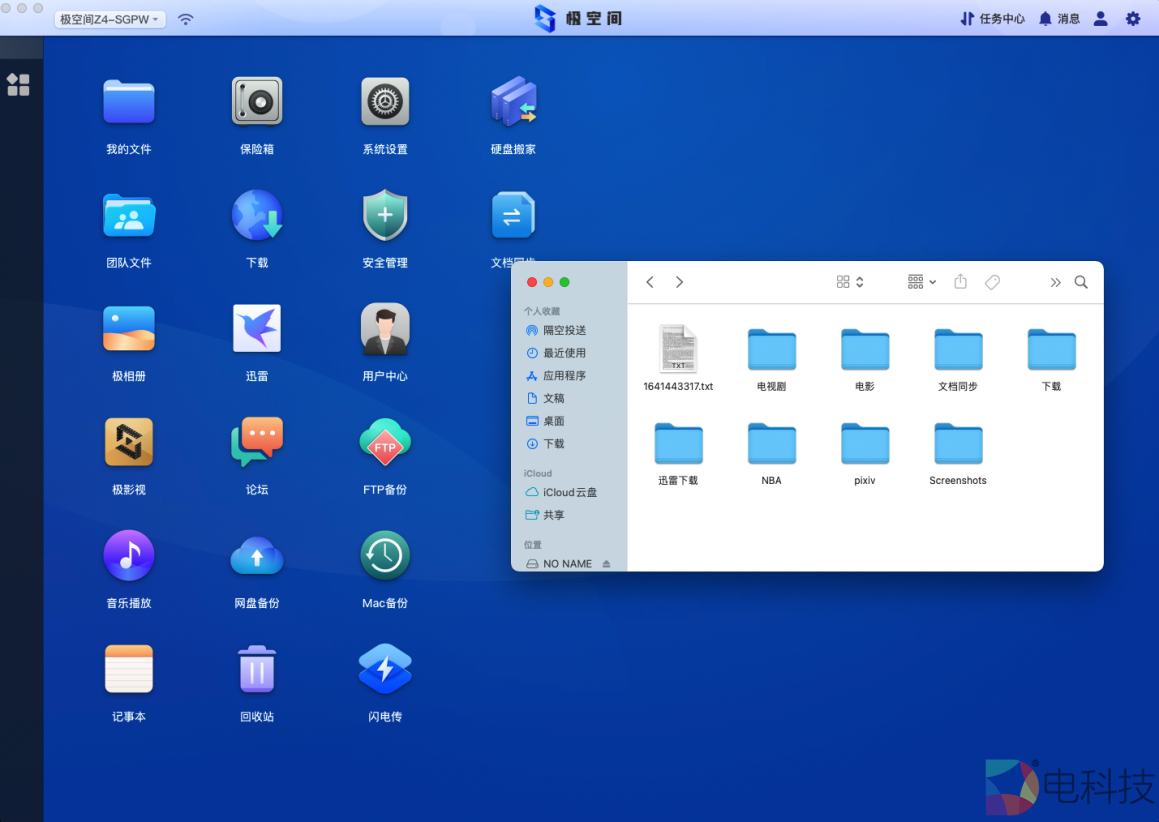Click the apps grid icon in left sidebar
Screen dimensions: 1159x822
point(18,85)
